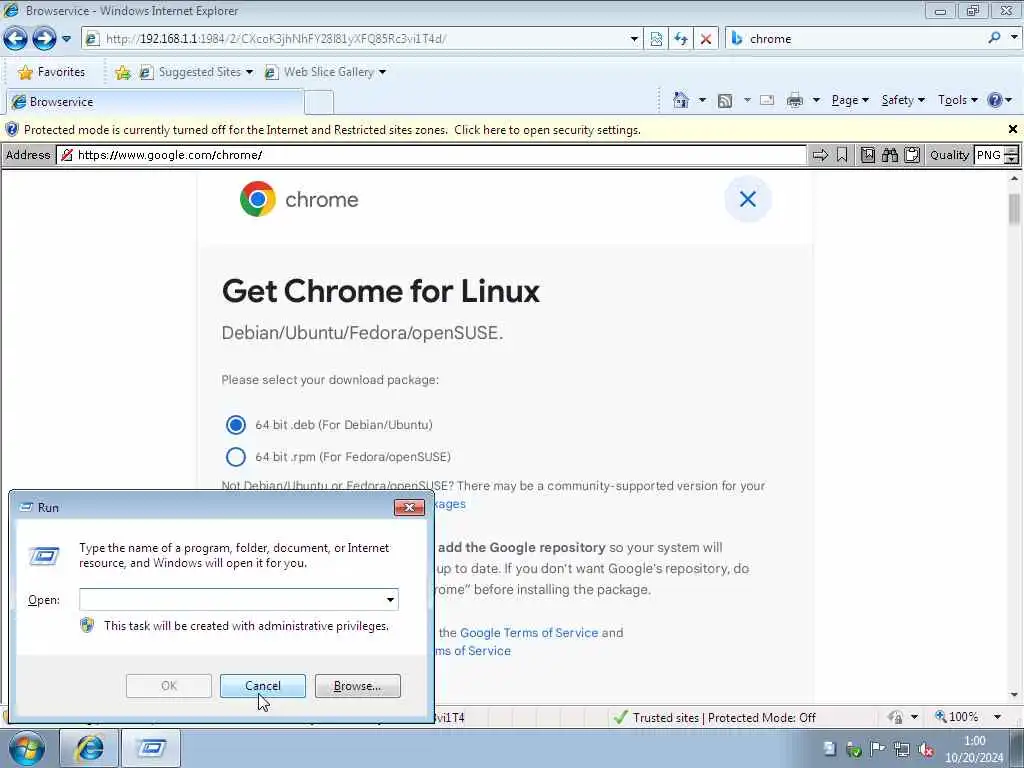1024x768 pixels.
Task: Select 64 bit .rpm radio option
Action: [x=236, y=456]
